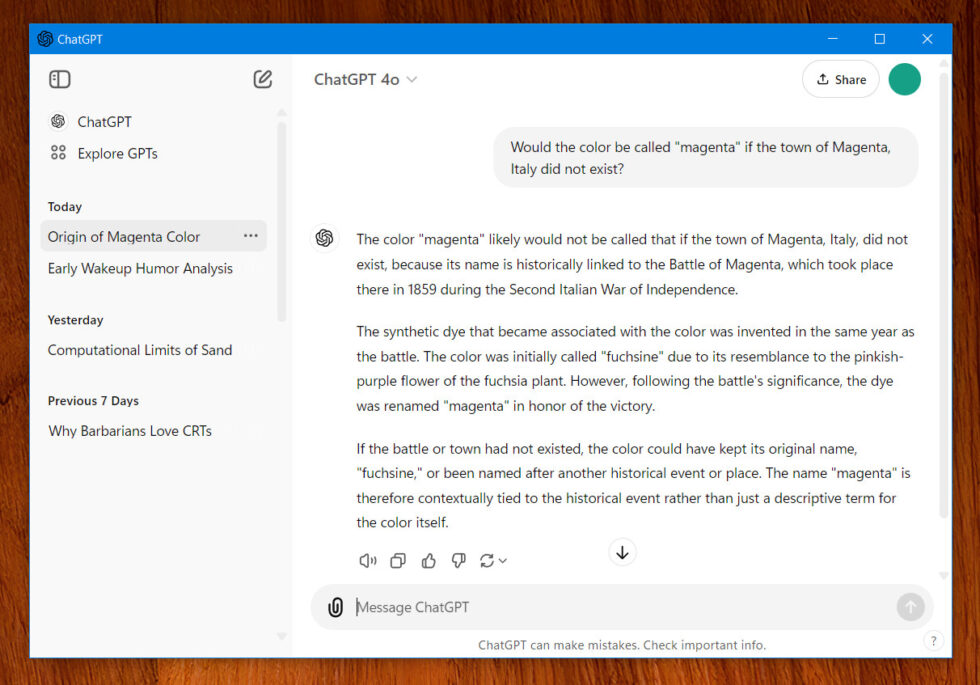
Task: Give the response a thumbs down
Action: [458, 561]
